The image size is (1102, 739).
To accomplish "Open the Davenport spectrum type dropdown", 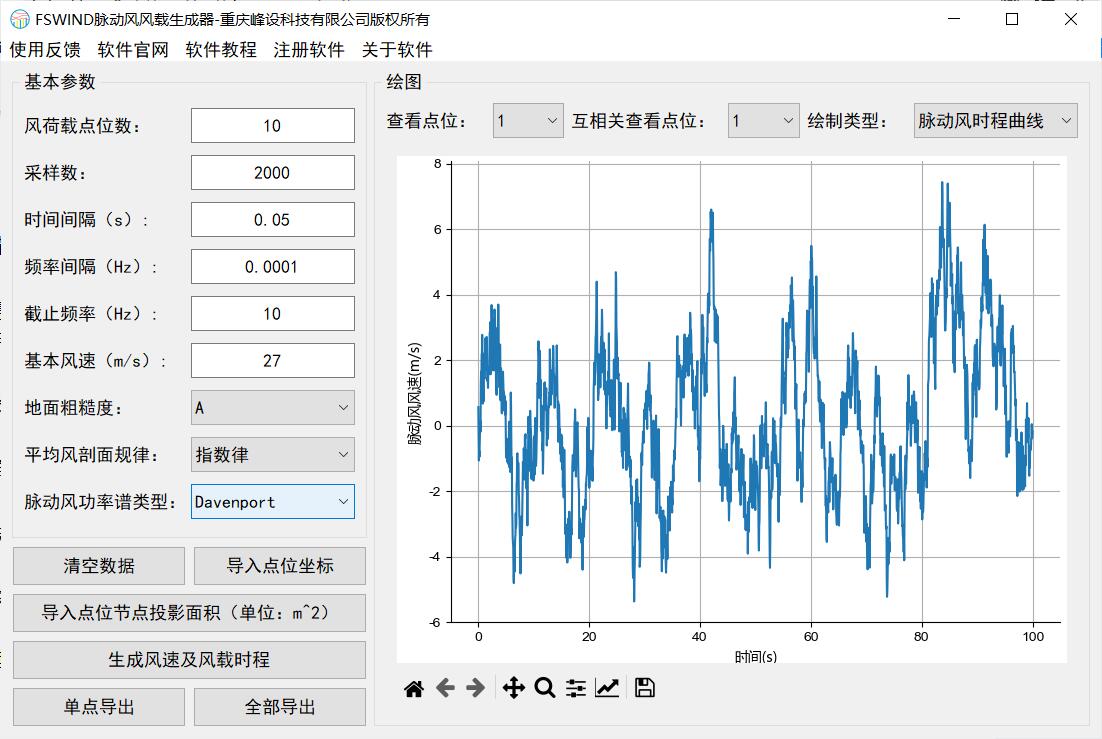I will [x=273, y=502].
